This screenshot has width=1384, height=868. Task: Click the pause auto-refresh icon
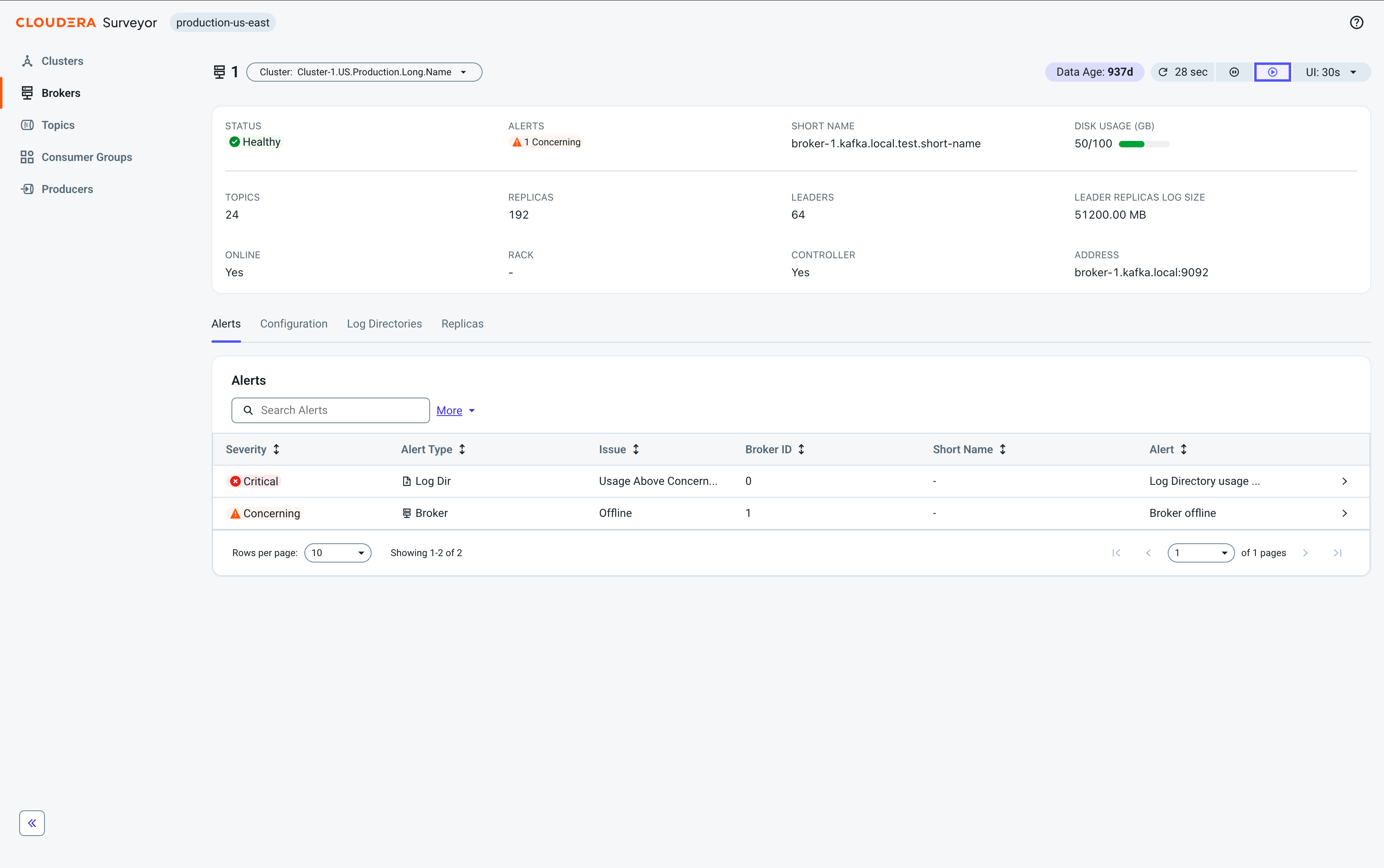click(1234, 72)
